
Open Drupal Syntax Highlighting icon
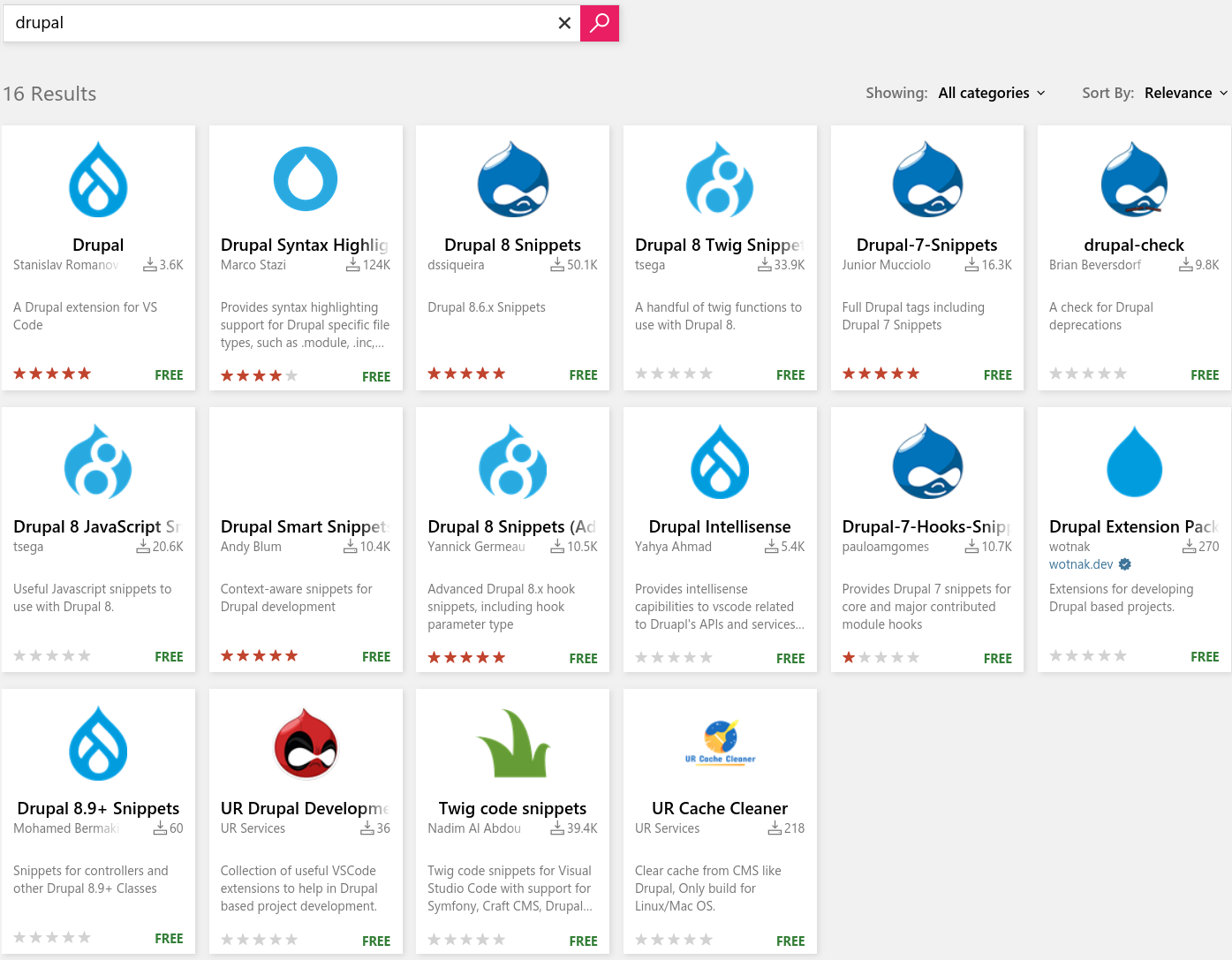point(306,179)
